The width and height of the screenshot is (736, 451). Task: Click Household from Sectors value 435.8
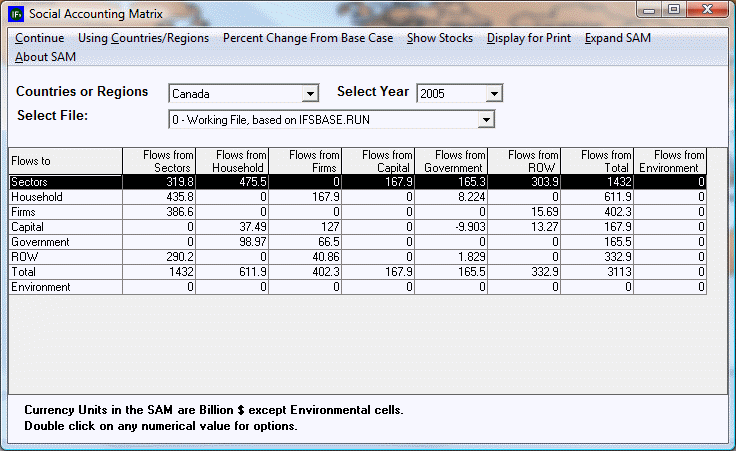[159, 197]
